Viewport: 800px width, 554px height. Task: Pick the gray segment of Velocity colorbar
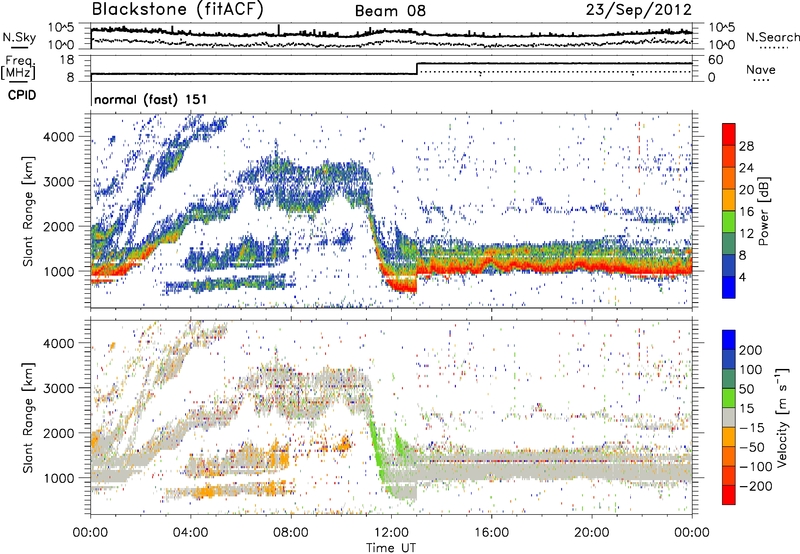click(729, 417)
